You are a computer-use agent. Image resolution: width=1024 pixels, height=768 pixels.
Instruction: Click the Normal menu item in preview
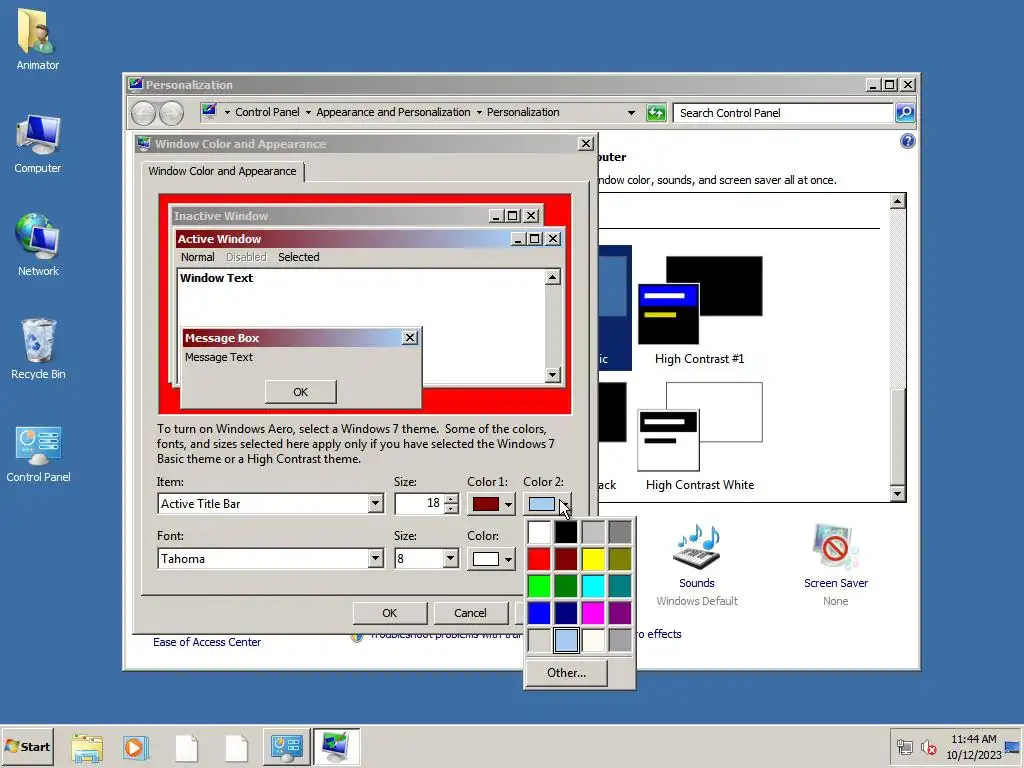(197, 257)
